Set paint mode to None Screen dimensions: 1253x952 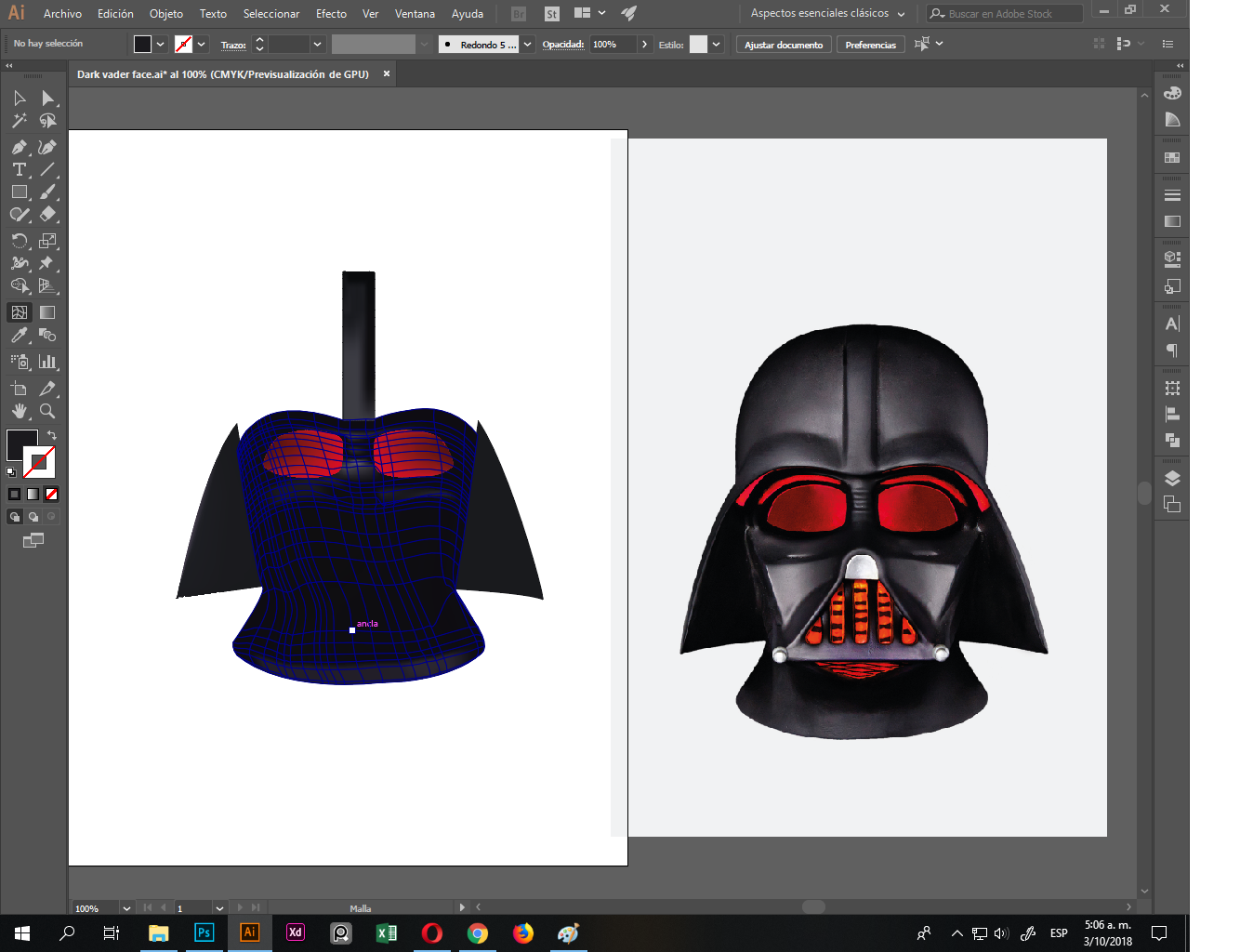click(52, 494)
